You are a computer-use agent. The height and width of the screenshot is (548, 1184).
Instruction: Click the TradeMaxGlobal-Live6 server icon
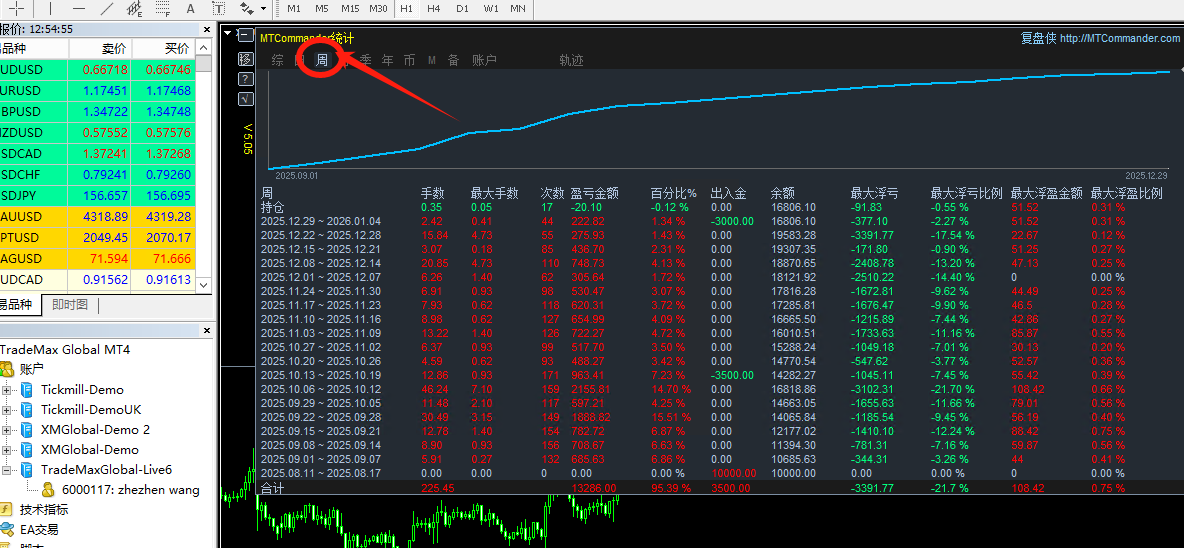27,469
